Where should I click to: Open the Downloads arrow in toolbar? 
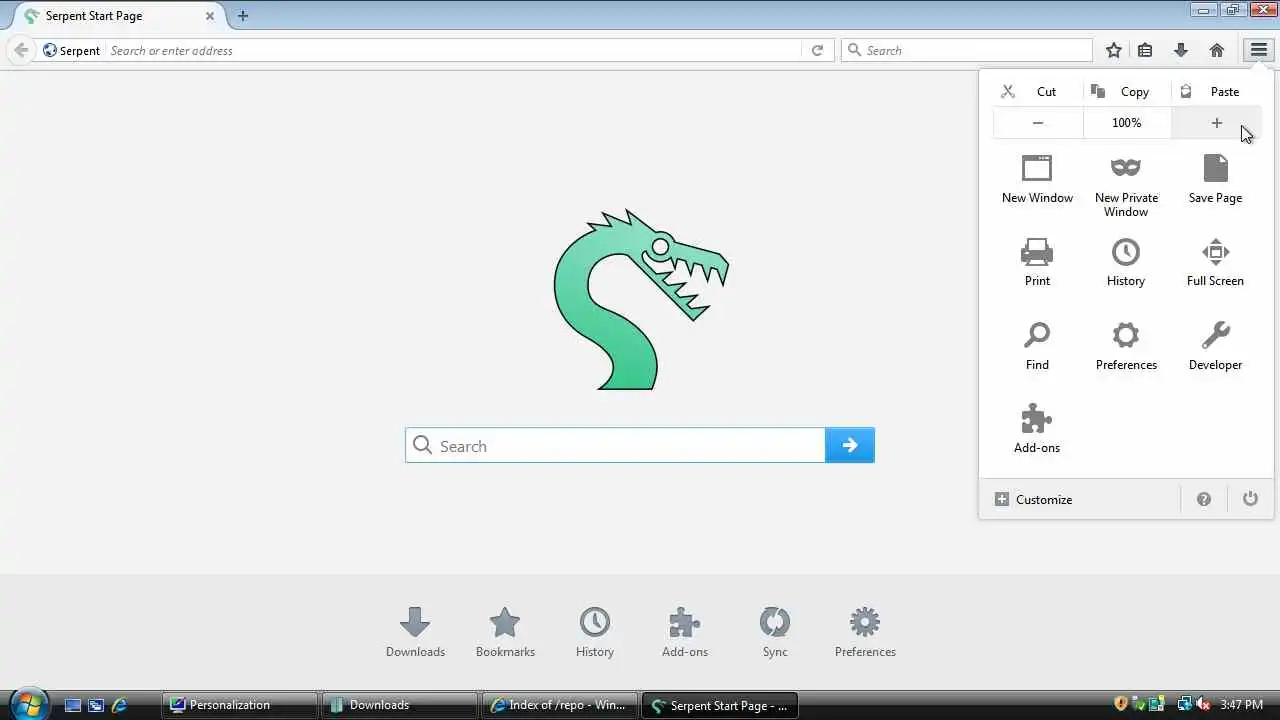click(x=1180, y=50)
